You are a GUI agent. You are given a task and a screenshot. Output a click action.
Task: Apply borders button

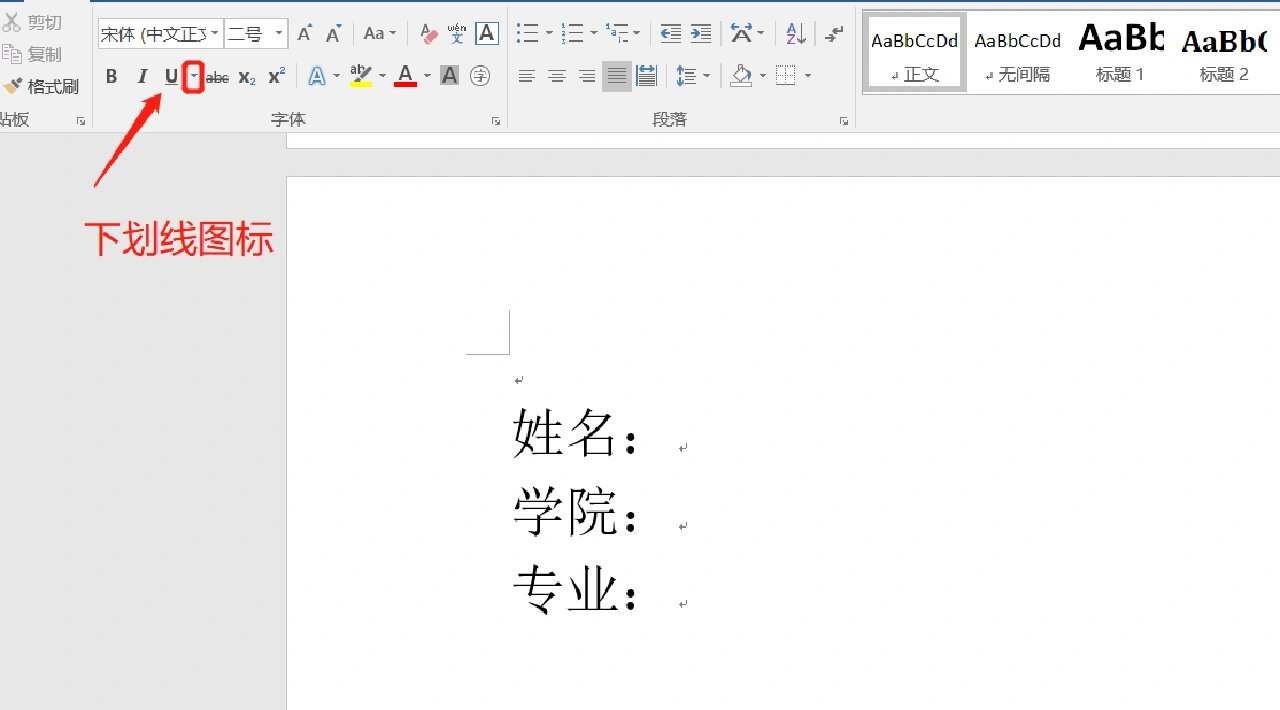pos(786,76)
